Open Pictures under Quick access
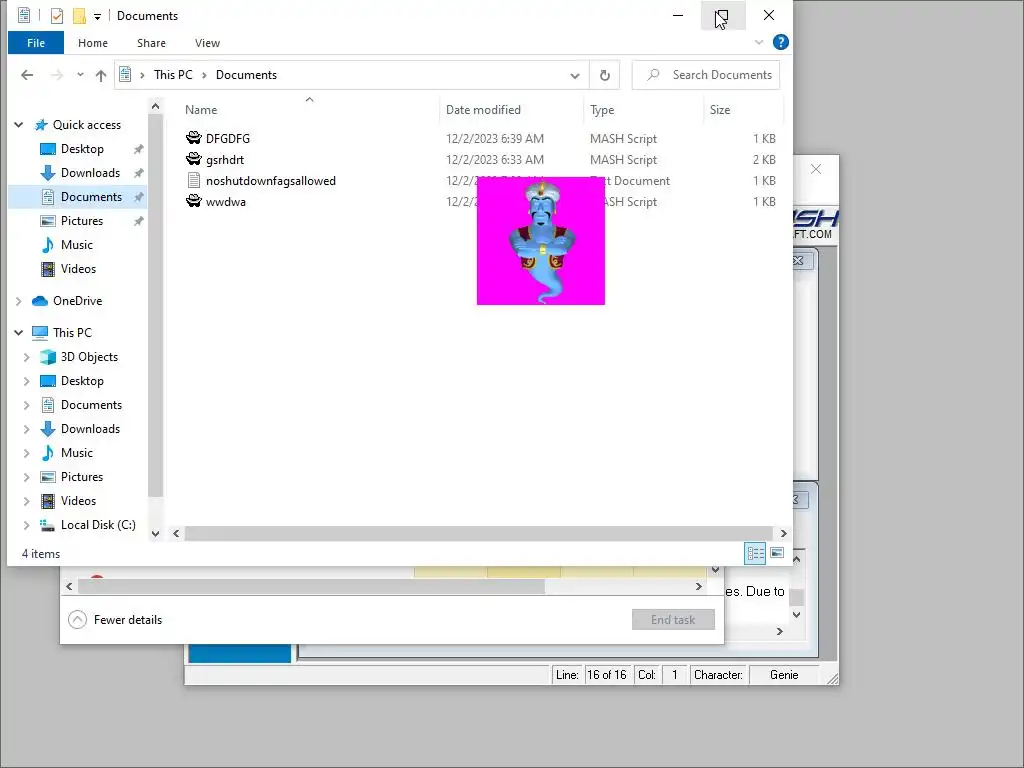Screen dimensions: 1024x768 pyautogui.click(x=82, y=221)
